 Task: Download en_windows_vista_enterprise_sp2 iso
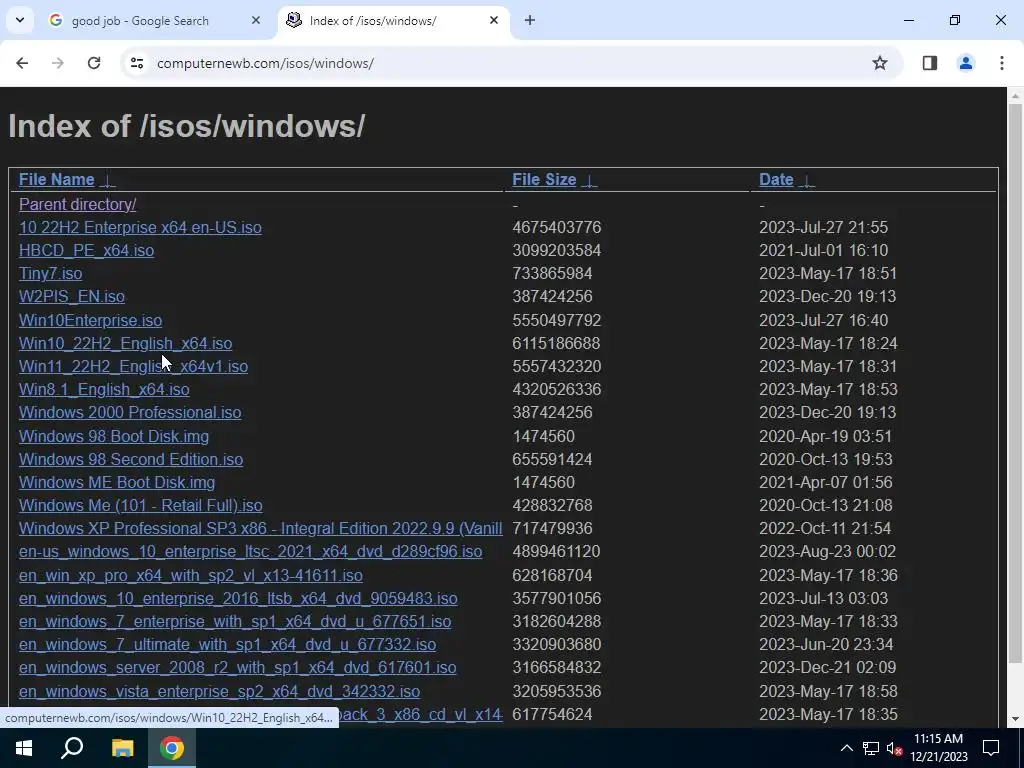point(219,691)
